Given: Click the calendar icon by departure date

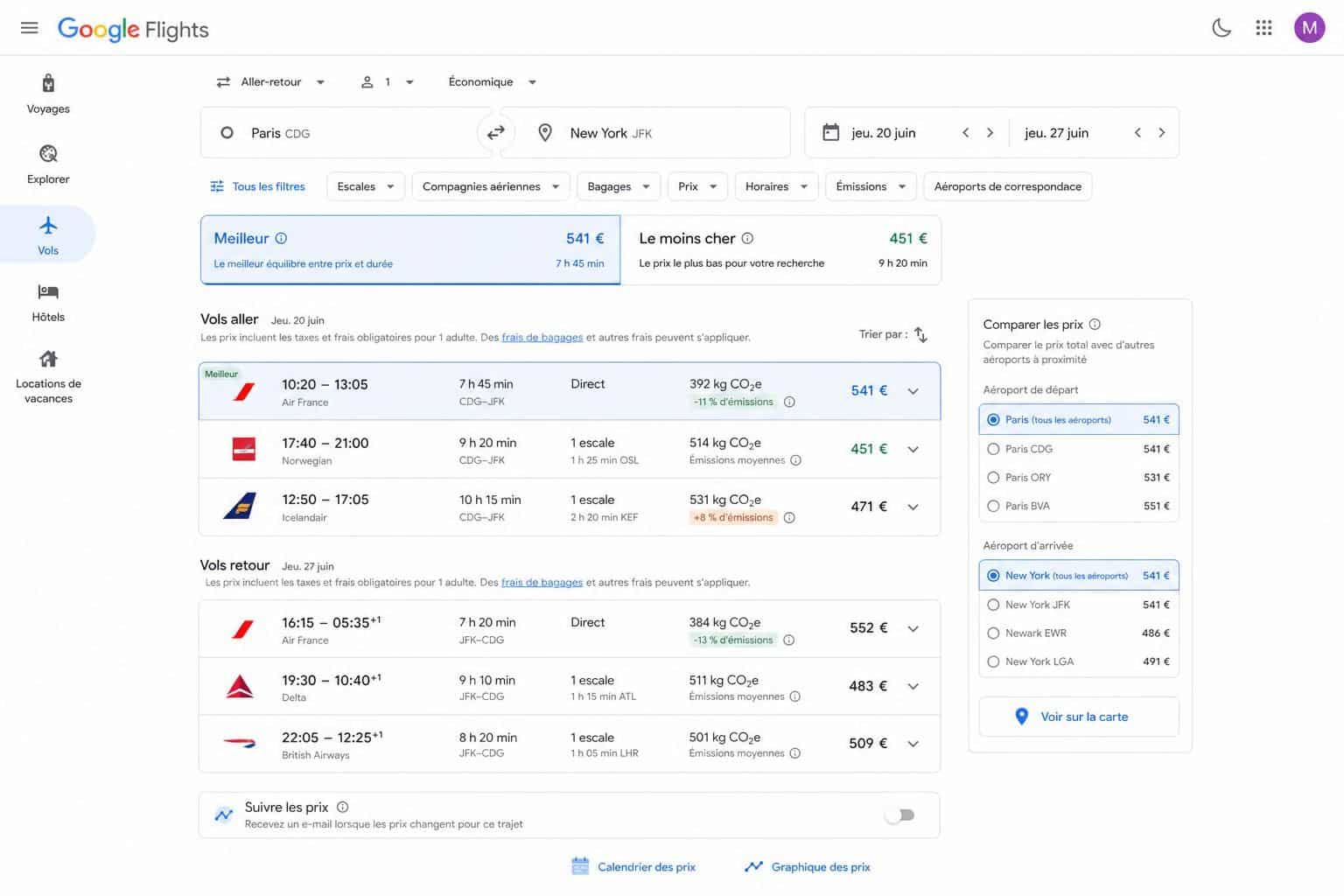Looking at the screenshot, I should point(830,132).
